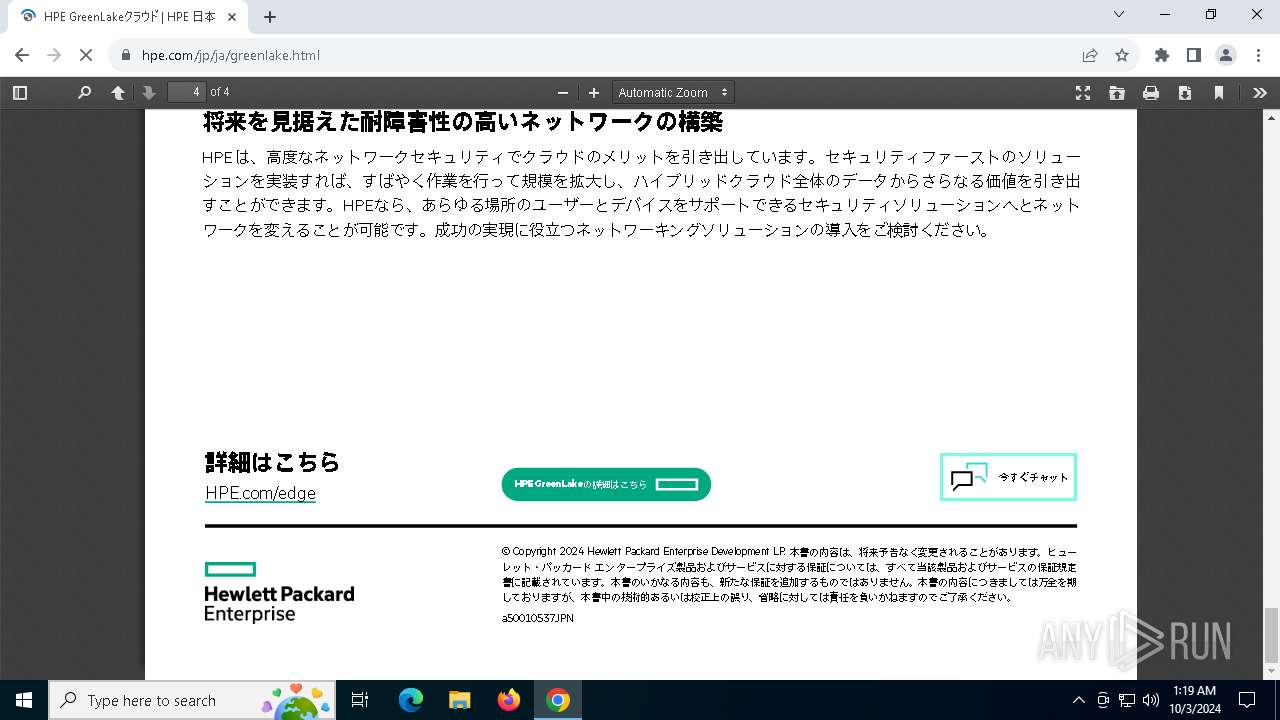The width and height of the screenshot is (1280, 720).
Task: Expand the PDF viewer tools menu
Action: click(1260, 93)
